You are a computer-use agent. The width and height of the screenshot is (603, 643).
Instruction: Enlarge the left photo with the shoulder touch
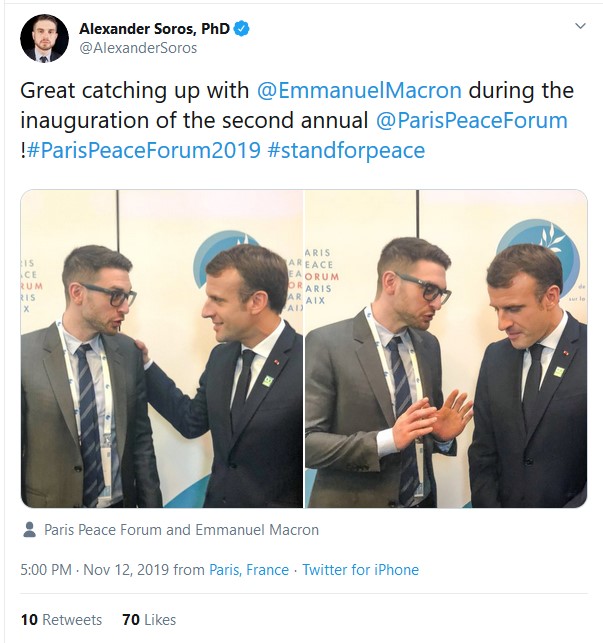[x=162, y=349]
